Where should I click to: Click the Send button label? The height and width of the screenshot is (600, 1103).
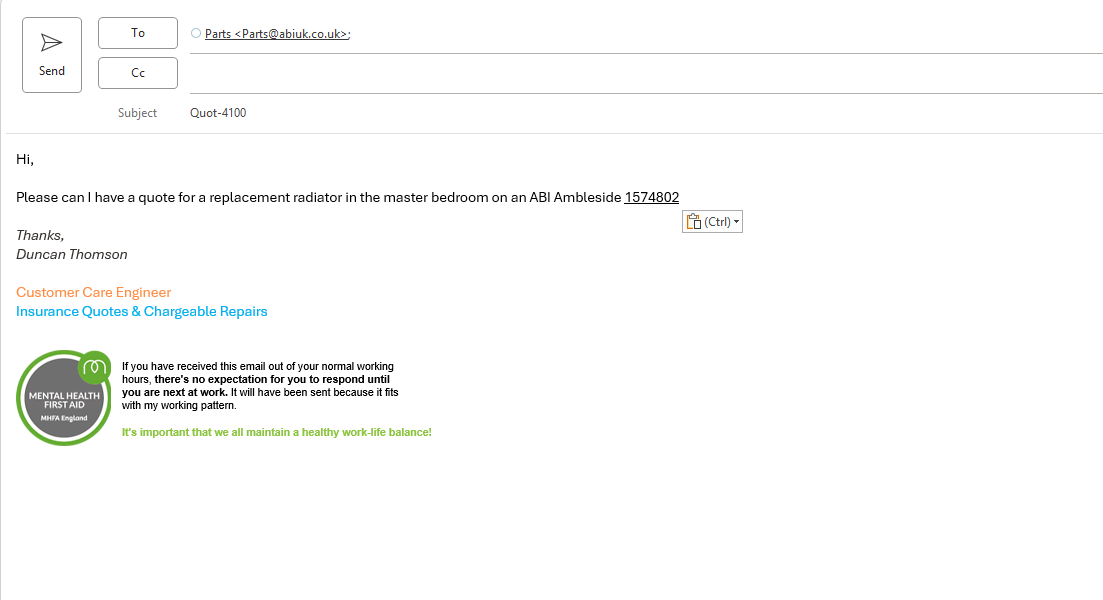pyautogui.click(x=52, y=71)
